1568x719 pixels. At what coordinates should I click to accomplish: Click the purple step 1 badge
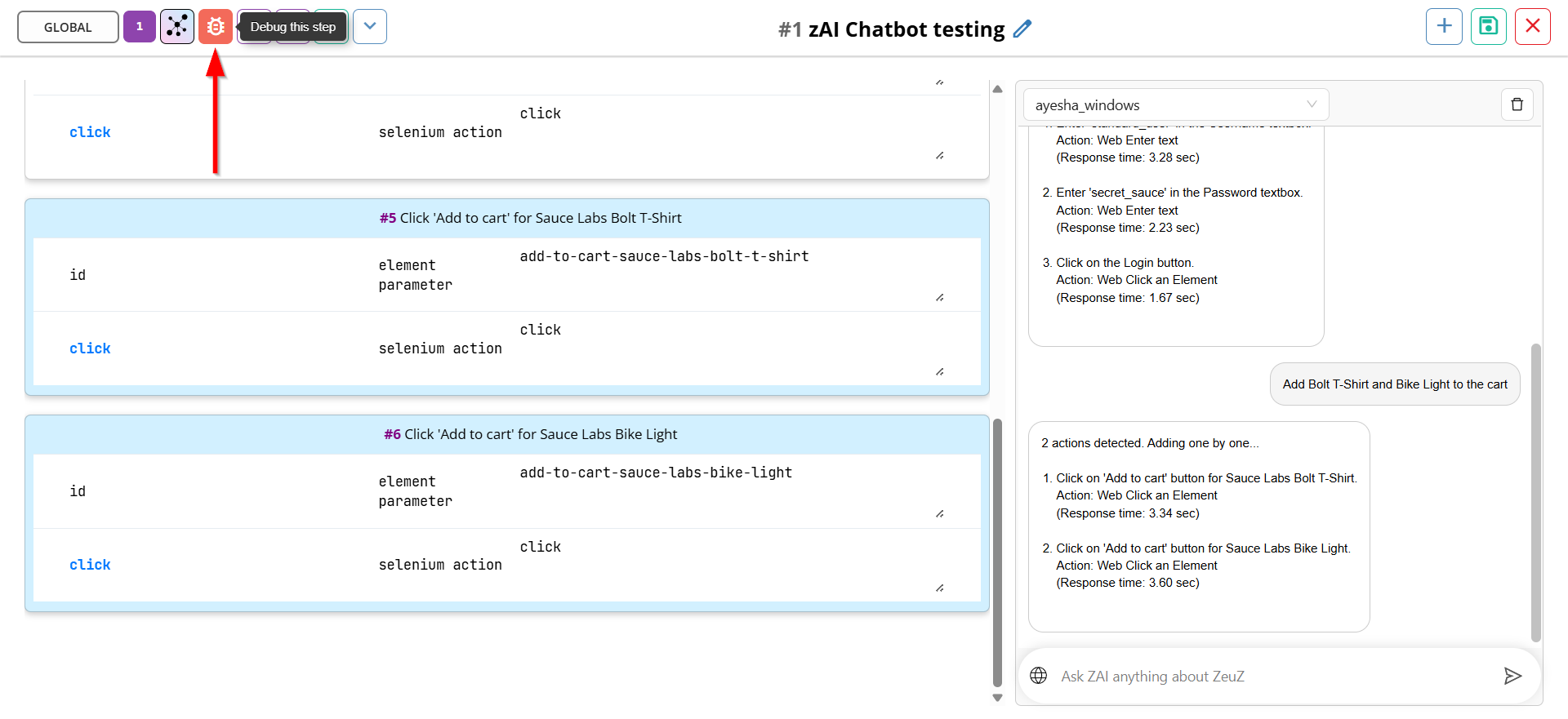pos(140,27)
